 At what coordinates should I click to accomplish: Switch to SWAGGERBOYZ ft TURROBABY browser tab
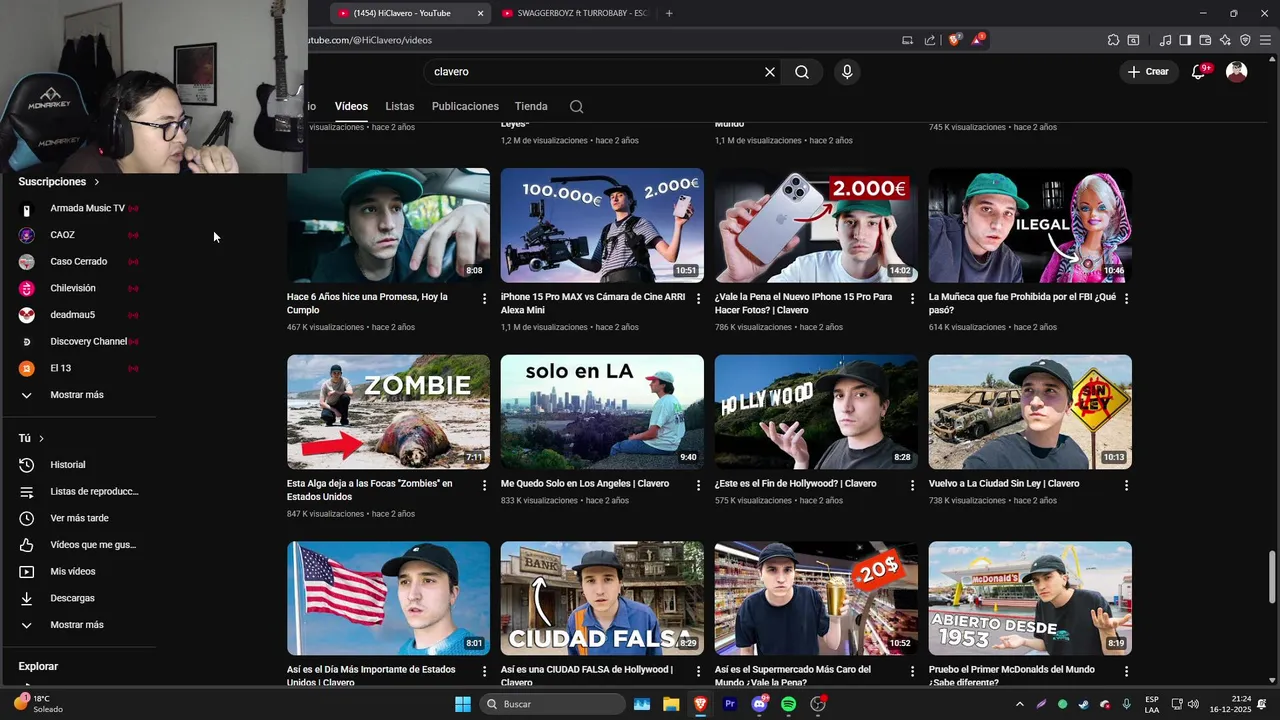point(575,13)
